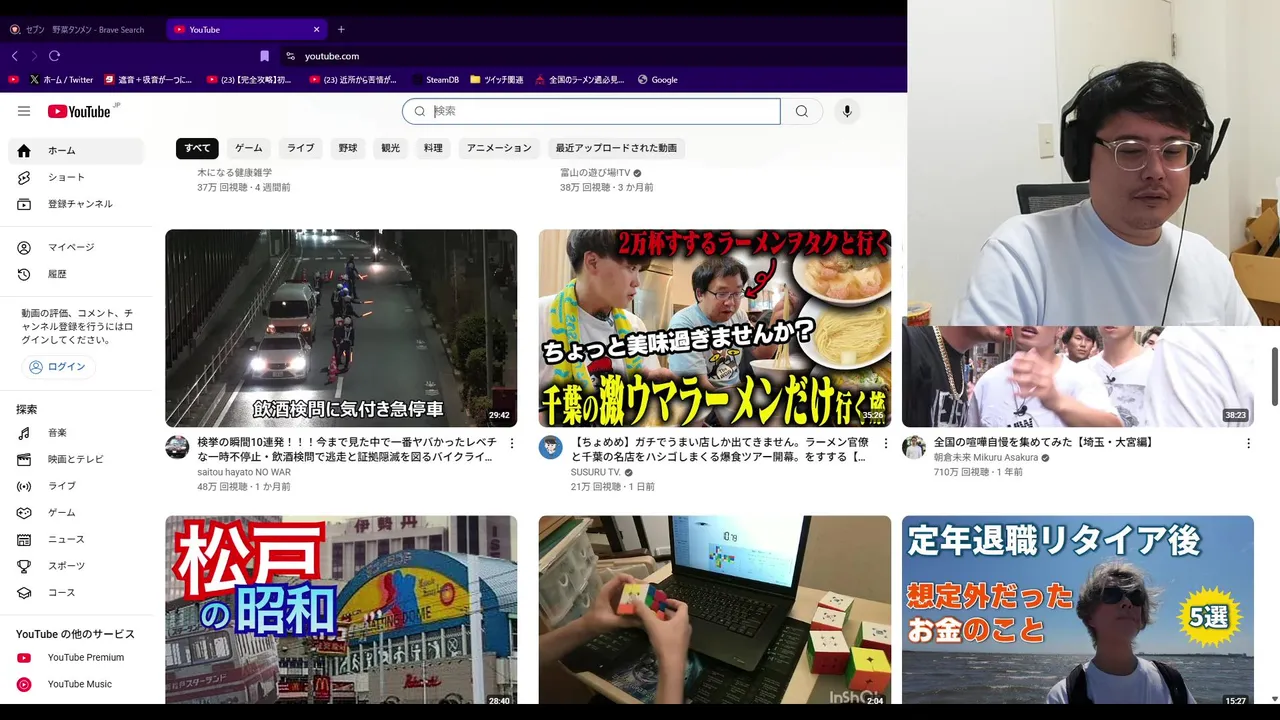1280x720 pixels.
Task: Select the 料理 filter chip
Action: click(433, 148)
